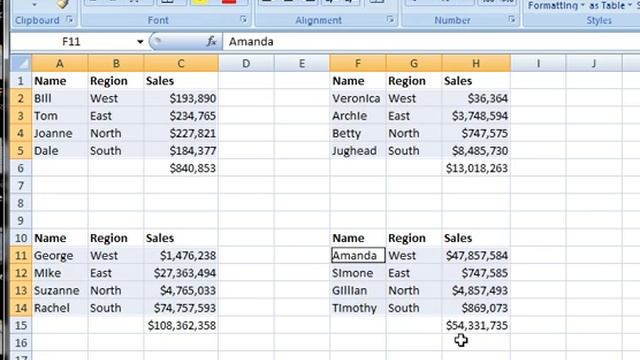Select column I header

[x=538, y=64]
